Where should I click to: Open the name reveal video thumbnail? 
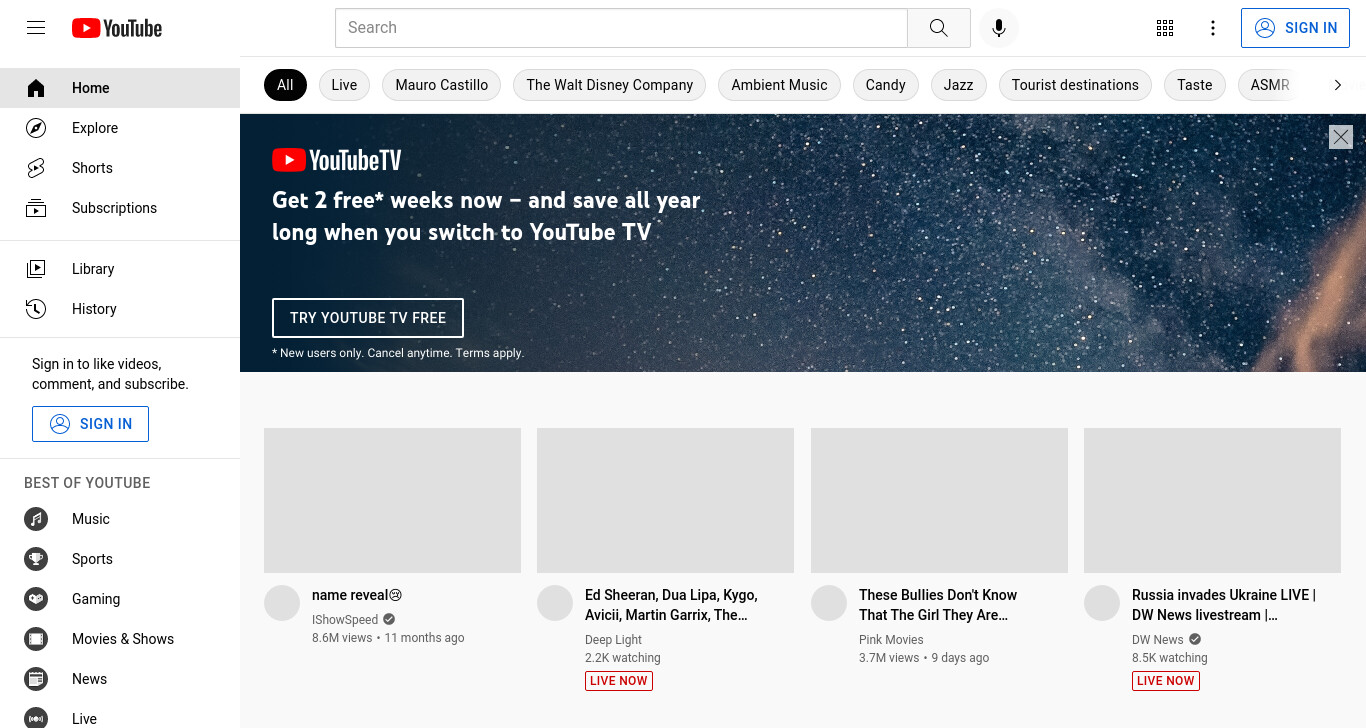tap(392, 500)
